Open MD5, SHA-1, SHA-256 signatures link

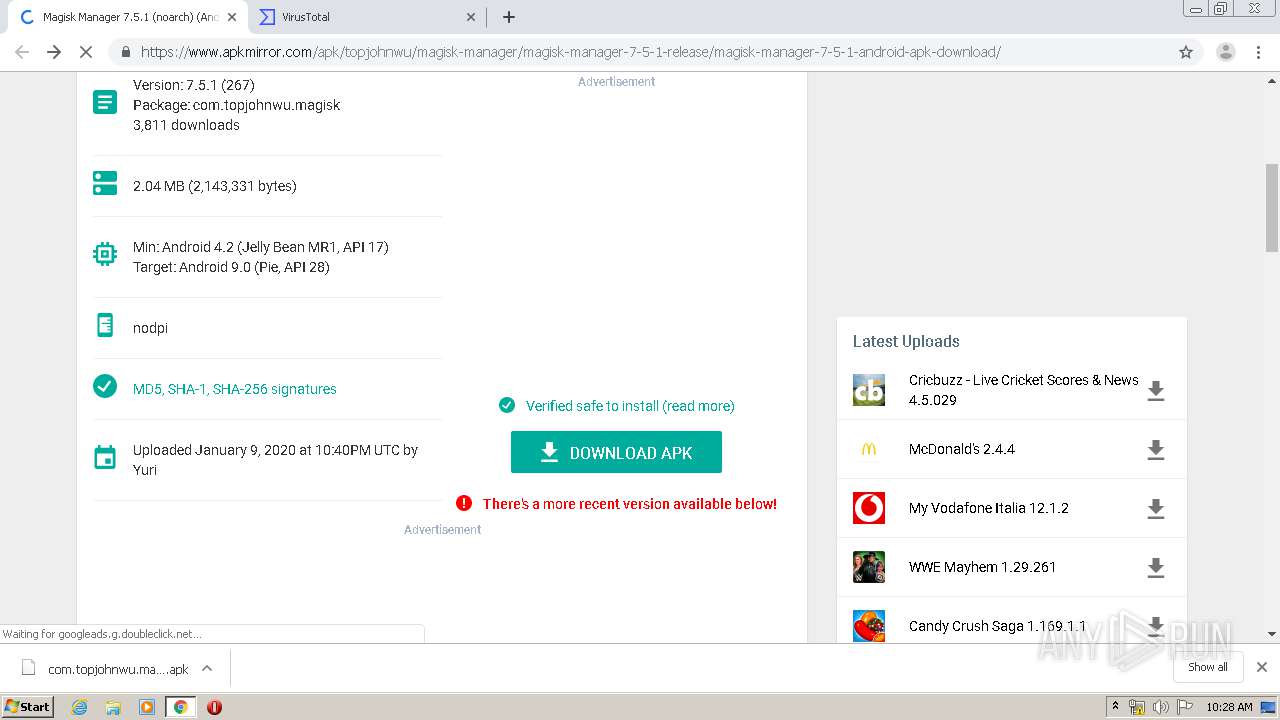coord(235,389)
